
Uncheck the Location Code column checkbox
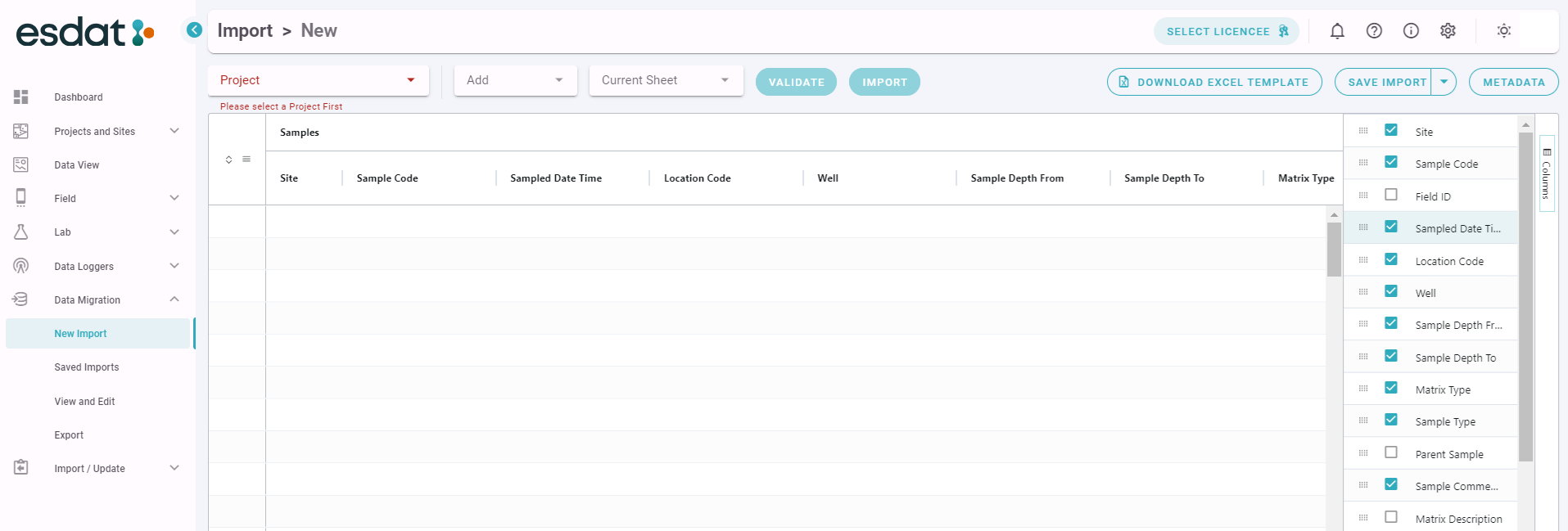click(x=1391, y=259)
